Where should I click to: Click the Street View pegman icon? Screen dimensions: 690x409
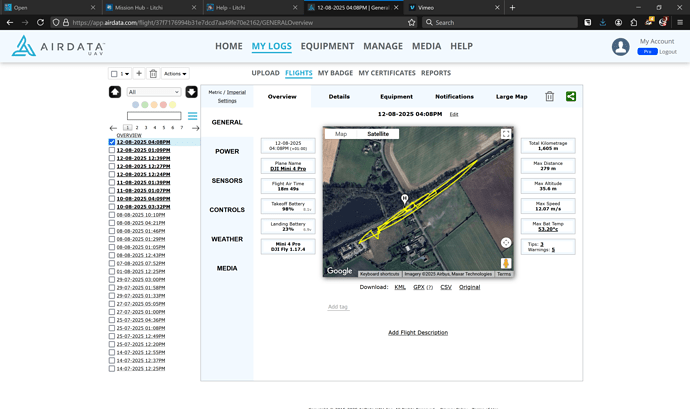tap(506, 263)
